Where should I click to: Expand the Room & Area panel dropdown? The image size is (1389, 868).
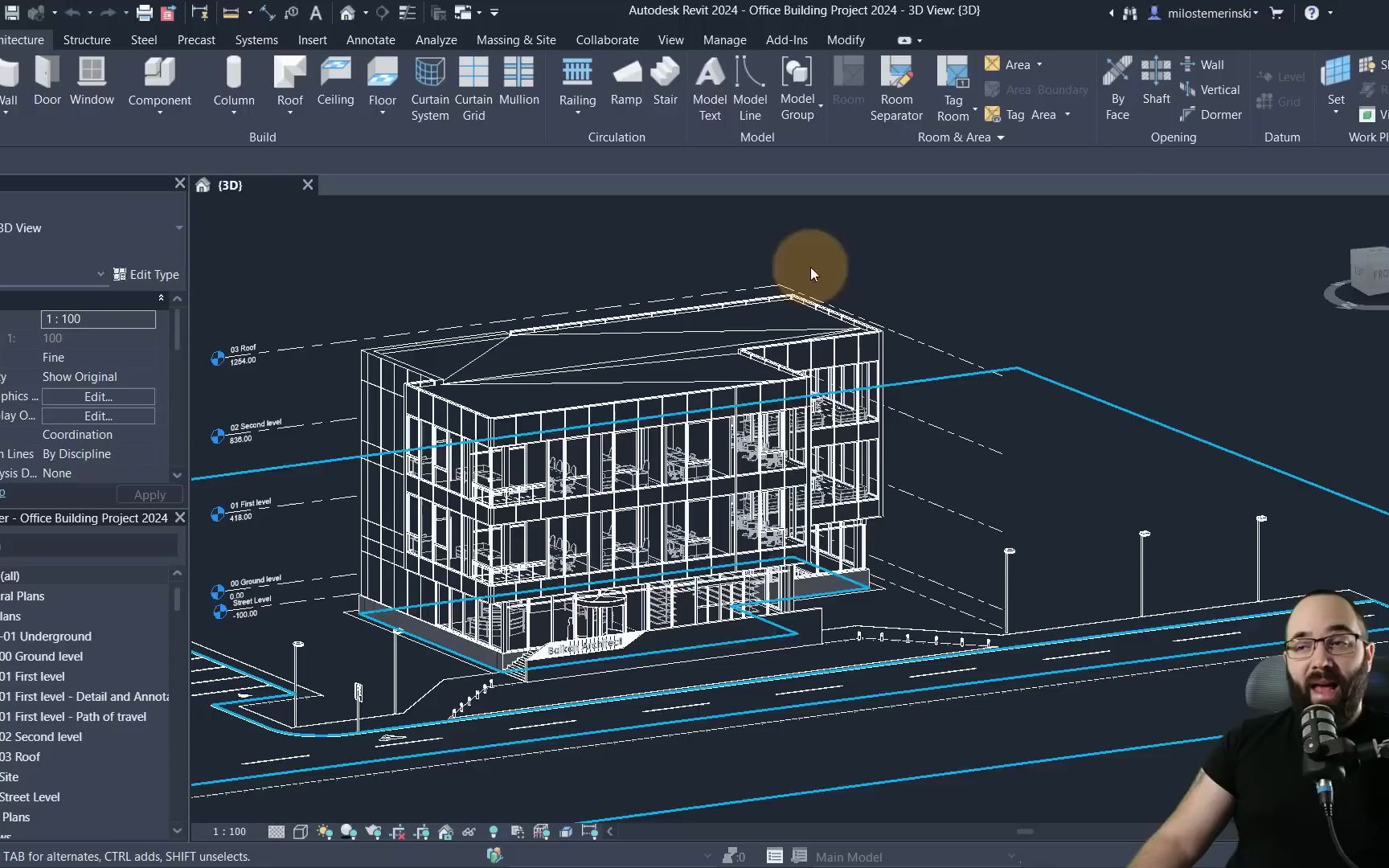1000,137
